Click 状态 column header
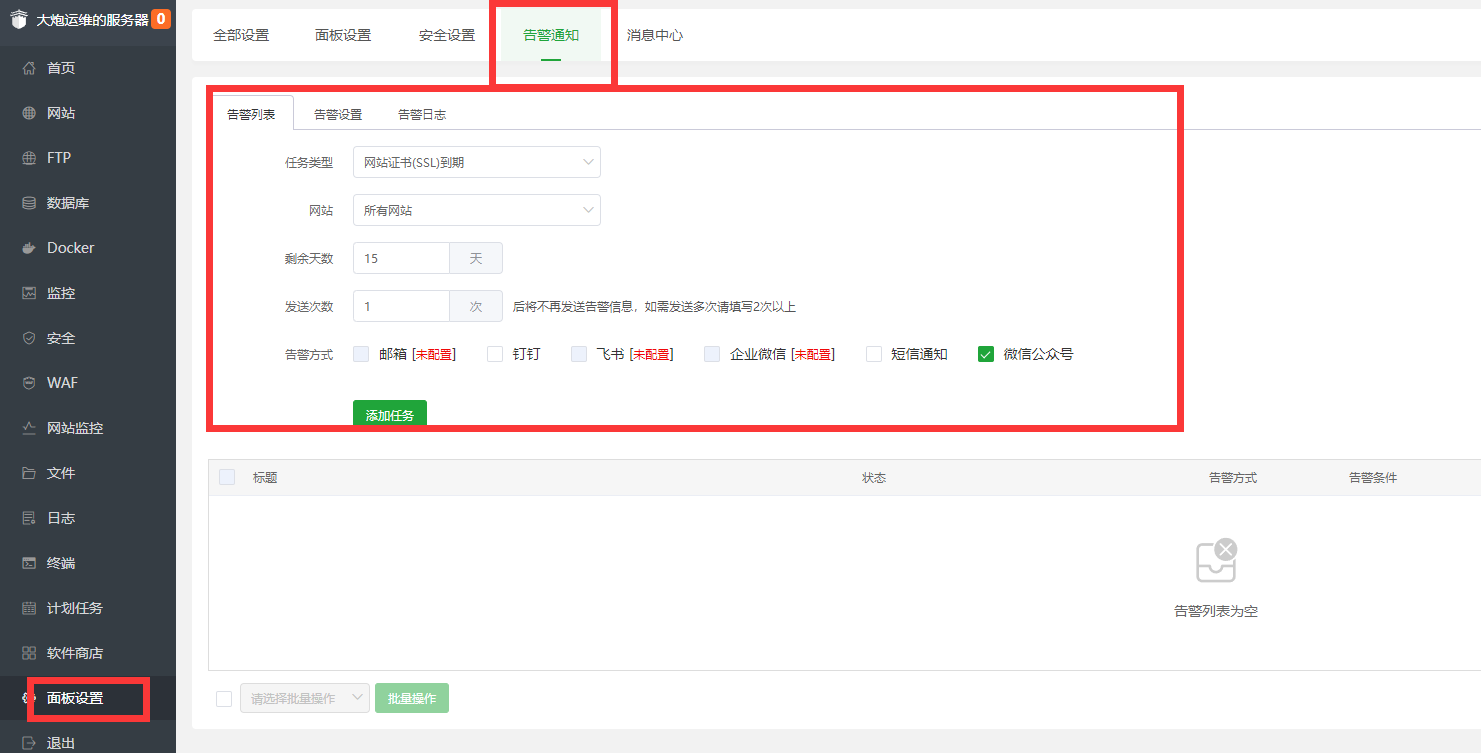Viewport: 1481px width, 753px height. click(x=874, y=478)
